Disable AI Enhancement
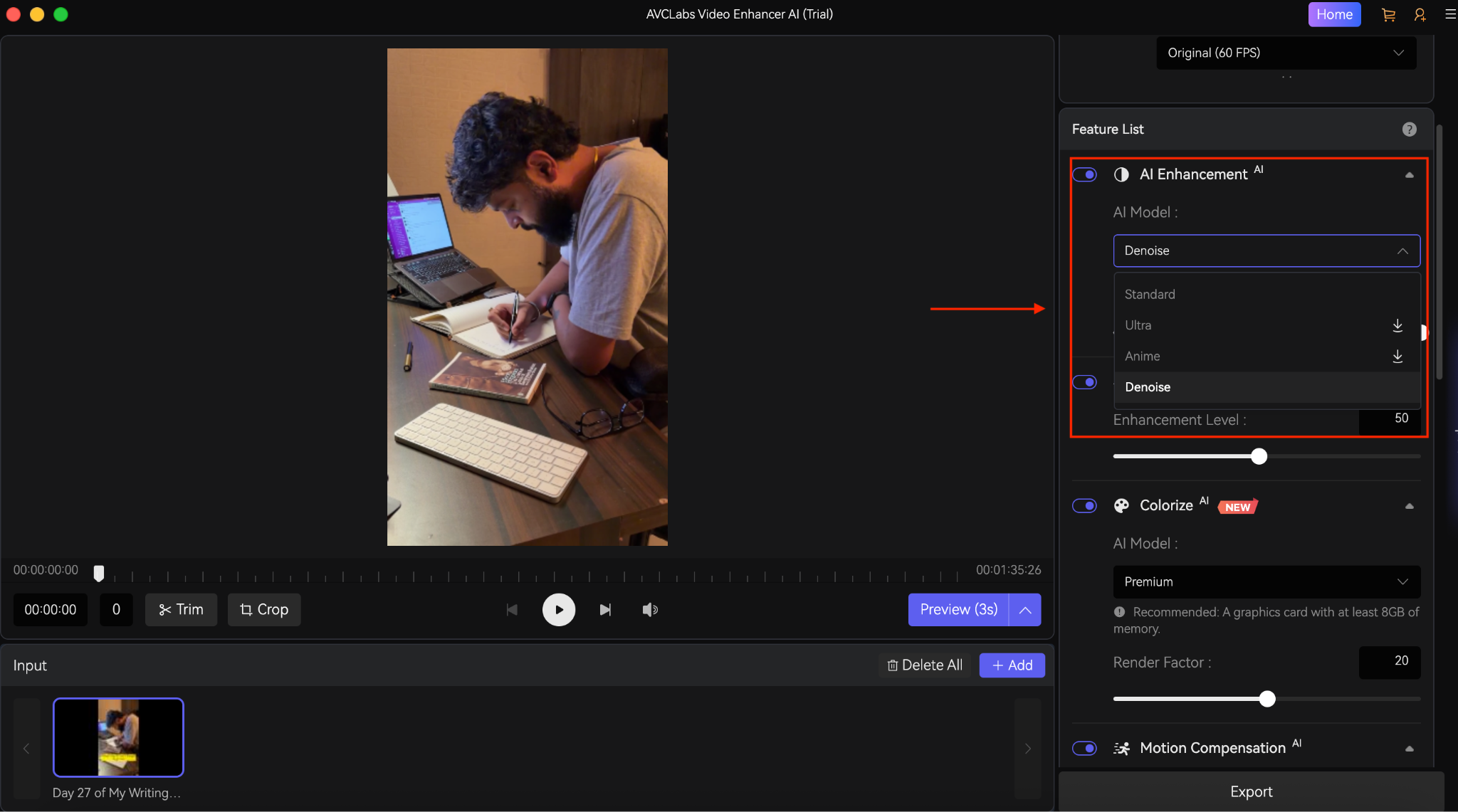The width and height of the screenshot is (1458, 812). (x=1084, y=174)
